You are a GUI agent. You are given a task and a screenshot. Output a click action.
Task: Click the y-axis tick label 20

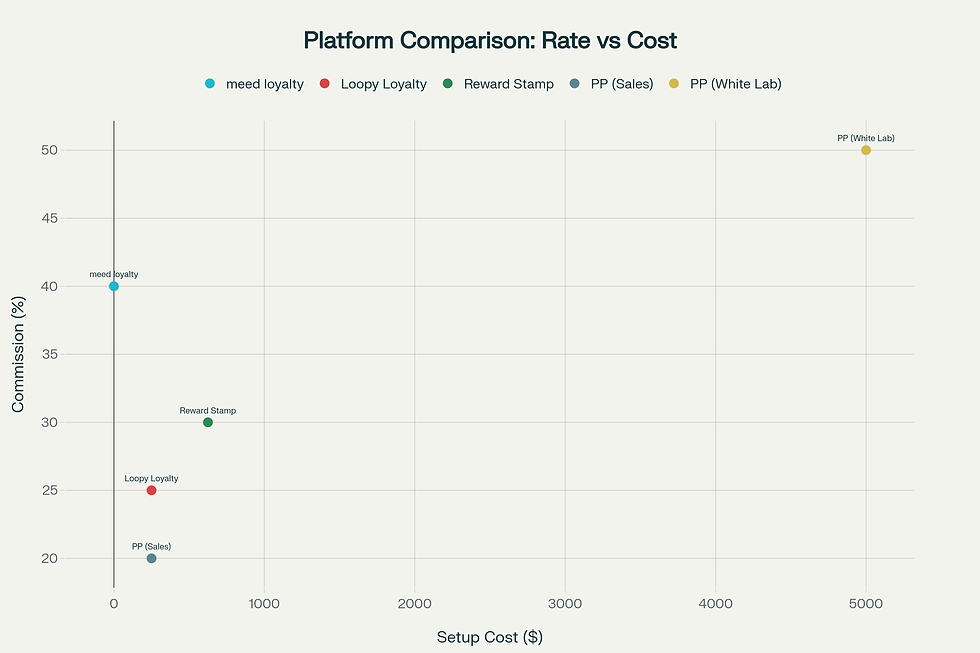50,559
